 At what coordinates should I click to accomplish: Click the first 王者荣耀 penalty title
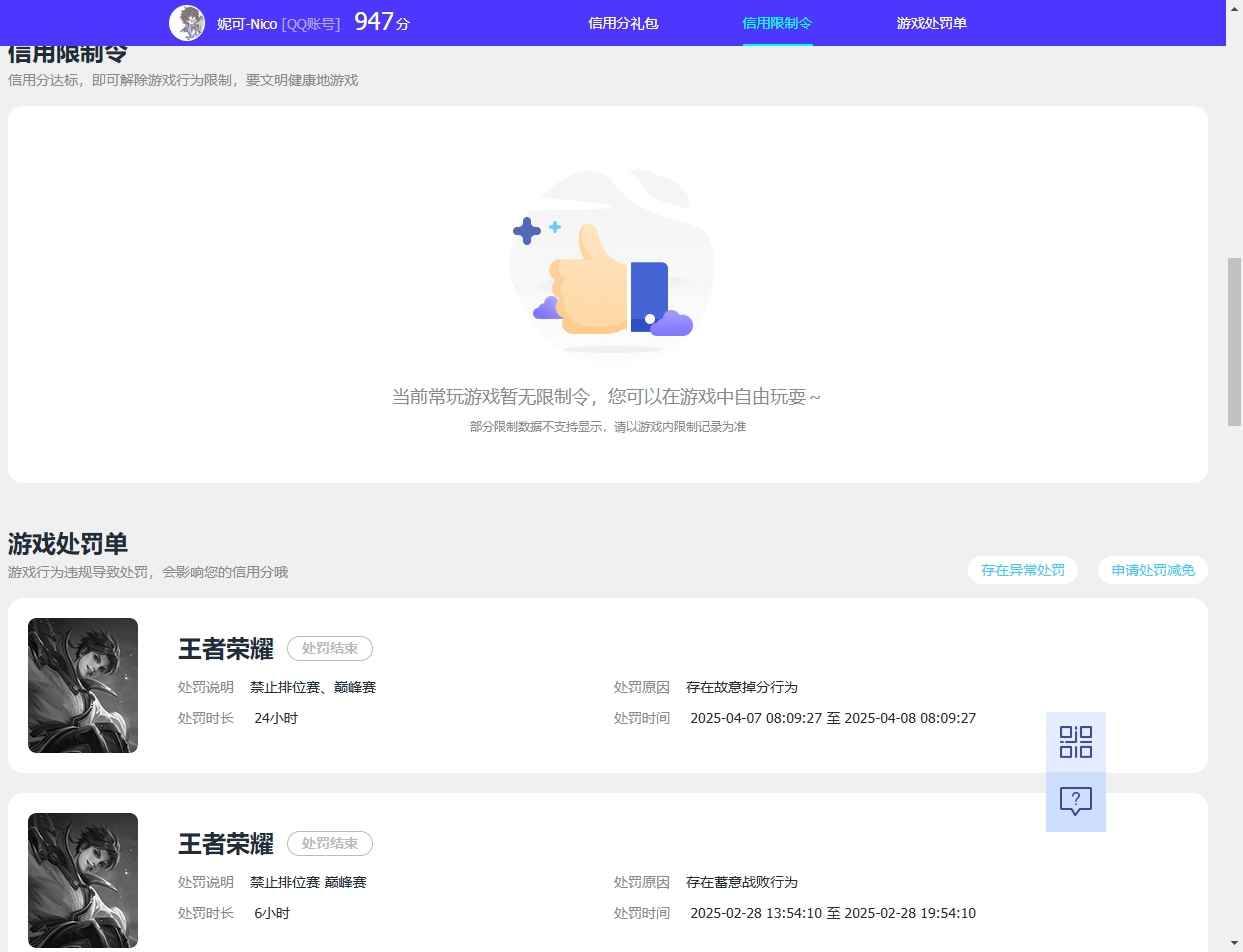[x=226, y=649]
